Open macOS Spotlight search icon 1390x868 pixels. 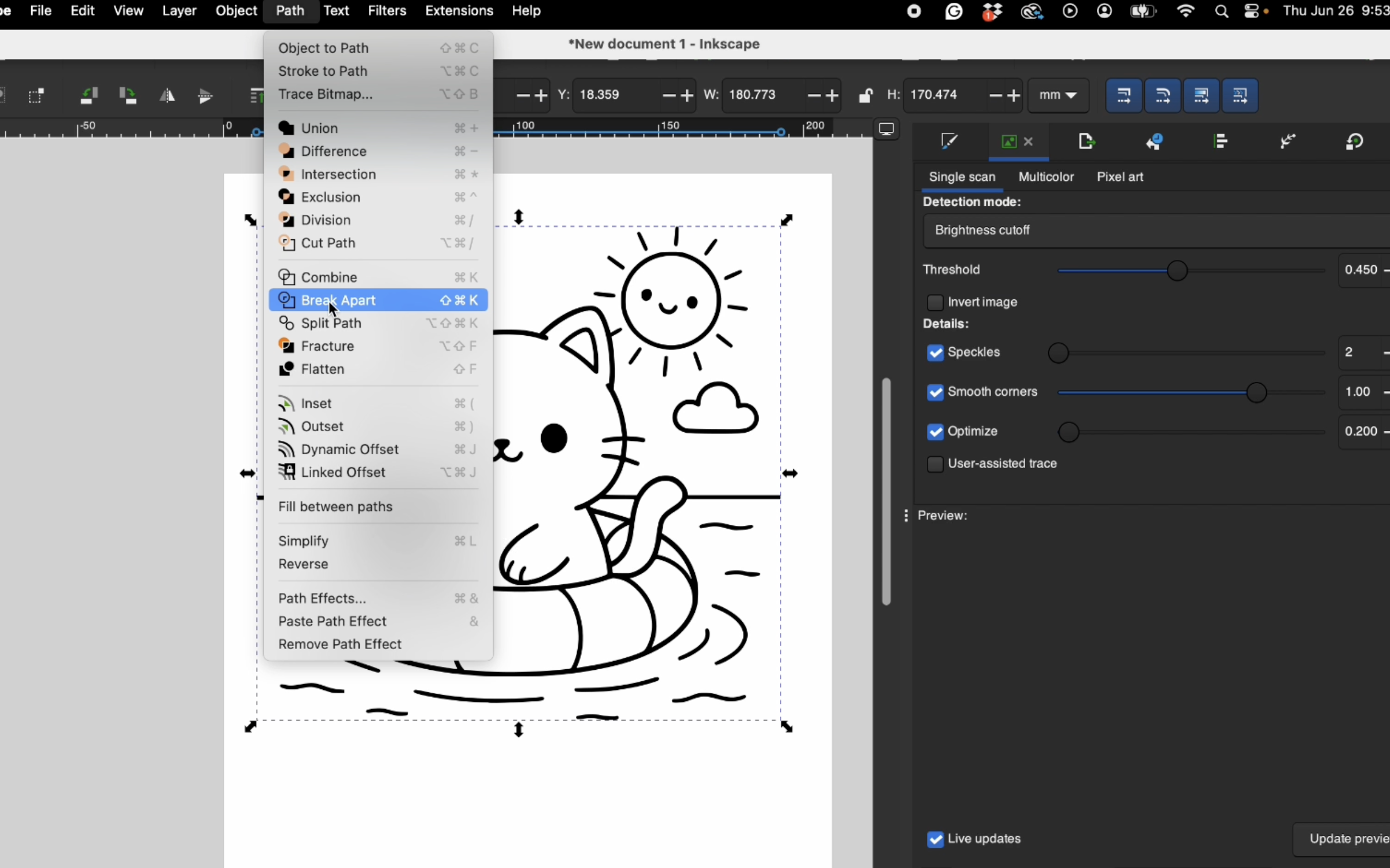[1221, 11]
